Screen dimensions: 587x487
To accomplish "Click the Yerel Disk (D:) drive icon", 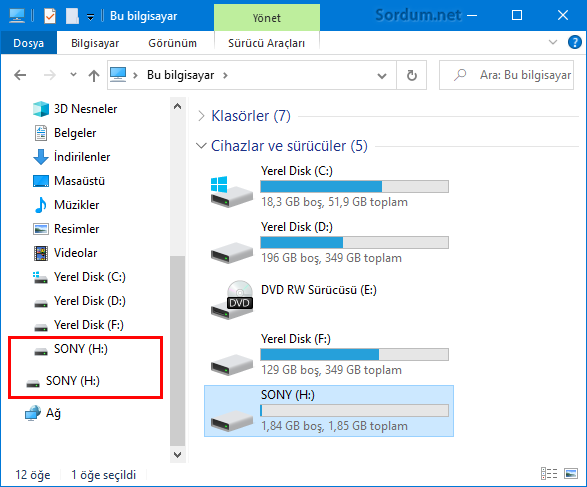I will [231, 252].
